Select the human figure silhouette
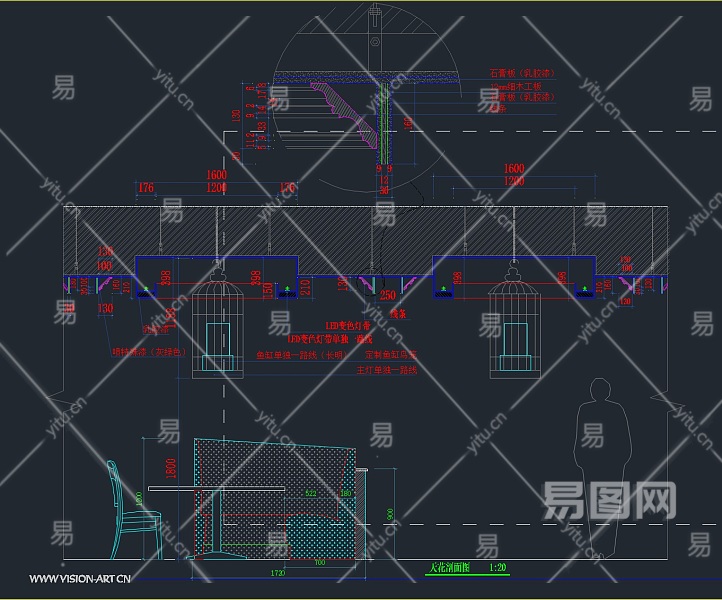Screen dimensions: 722x600 pos(602,467)
